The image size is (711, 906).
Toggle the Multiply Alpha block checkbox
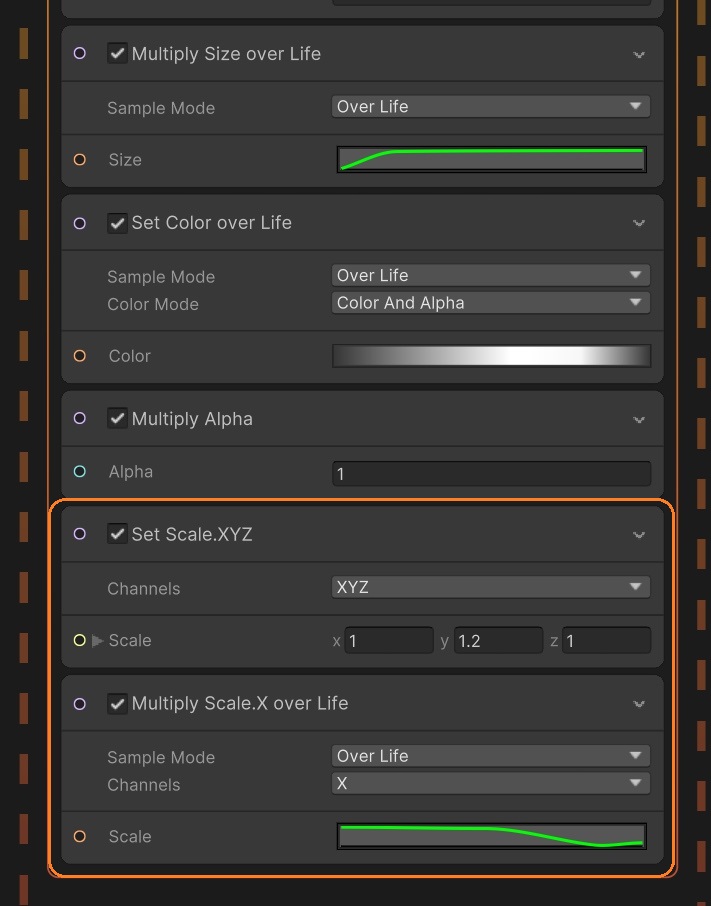point(117,419)
